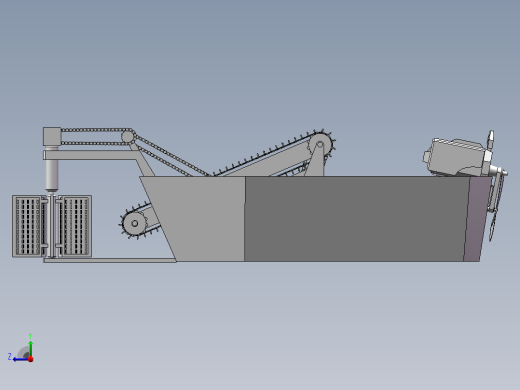Select the outboard motor housing at stern
This screenshot has height=390, width=520.
point(457,157)
